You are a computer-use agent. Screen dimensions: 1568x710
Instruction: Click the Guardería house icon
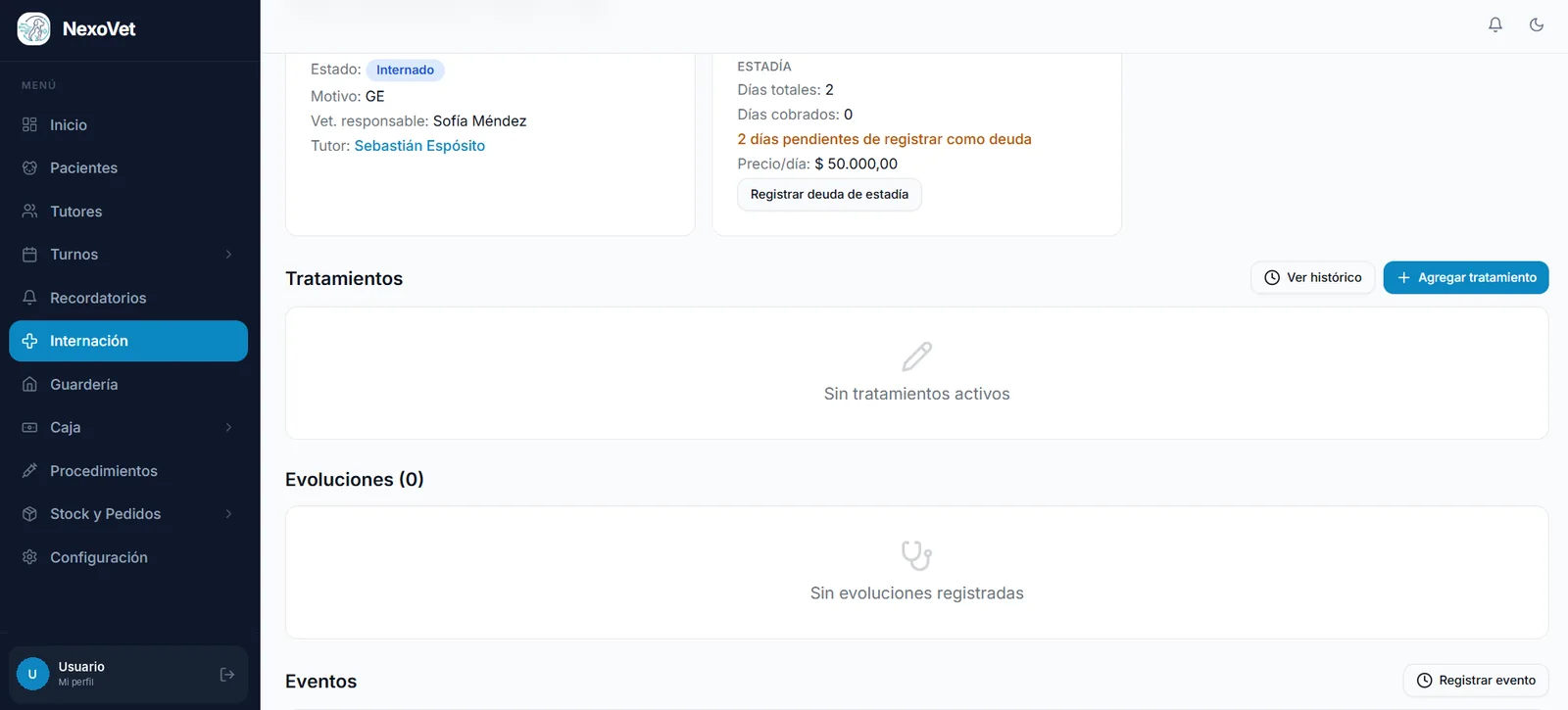tap(29, 384)
